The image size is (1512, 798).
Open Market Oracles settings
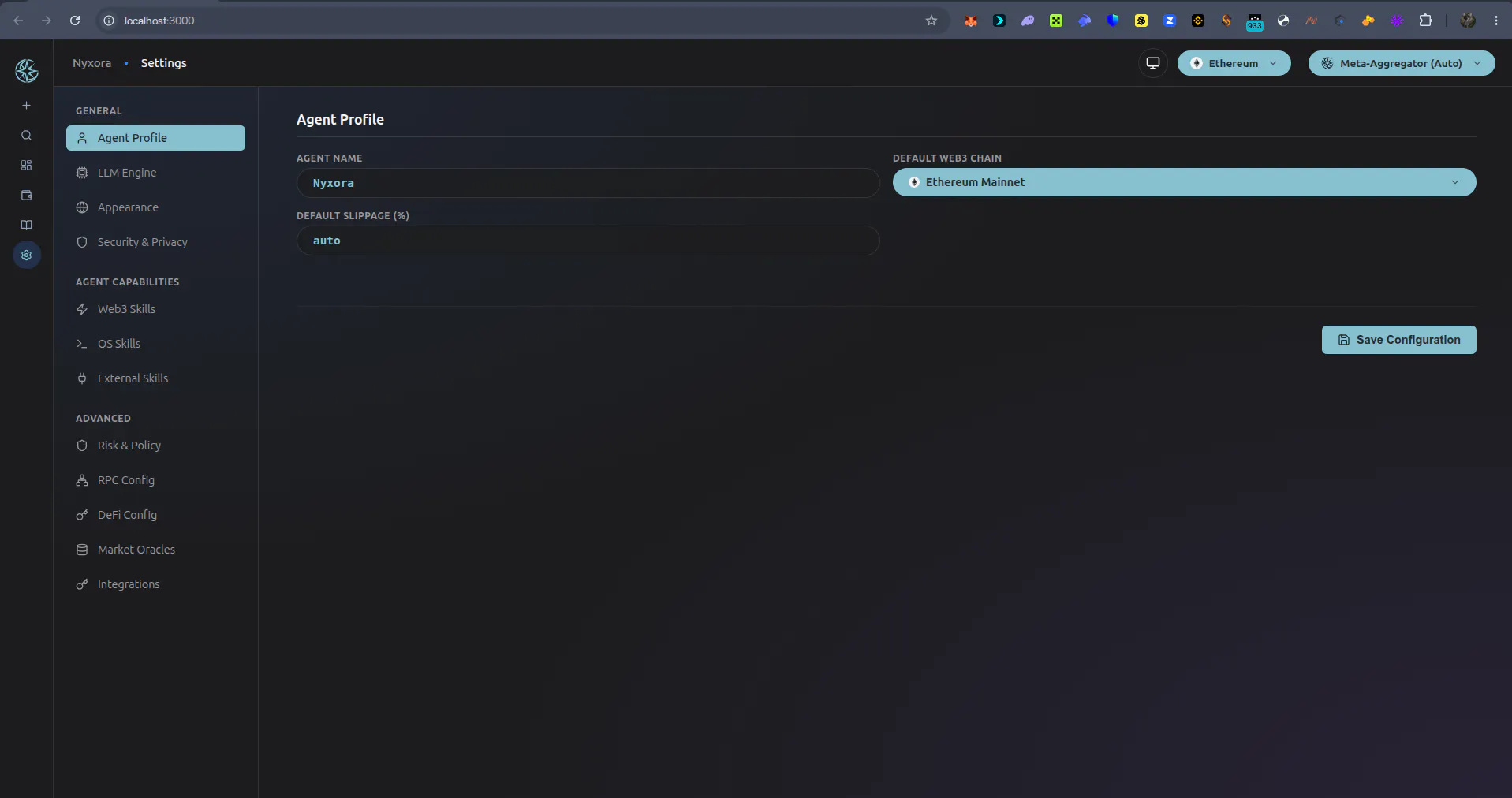[x=155, y=550]
